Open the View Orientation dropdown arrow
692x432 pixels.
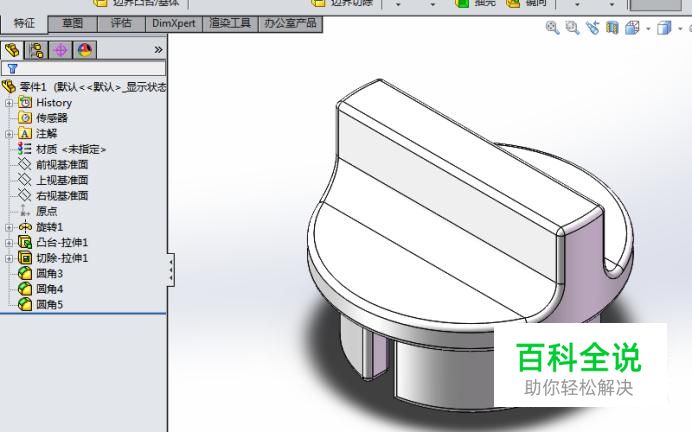coord(648,29)
